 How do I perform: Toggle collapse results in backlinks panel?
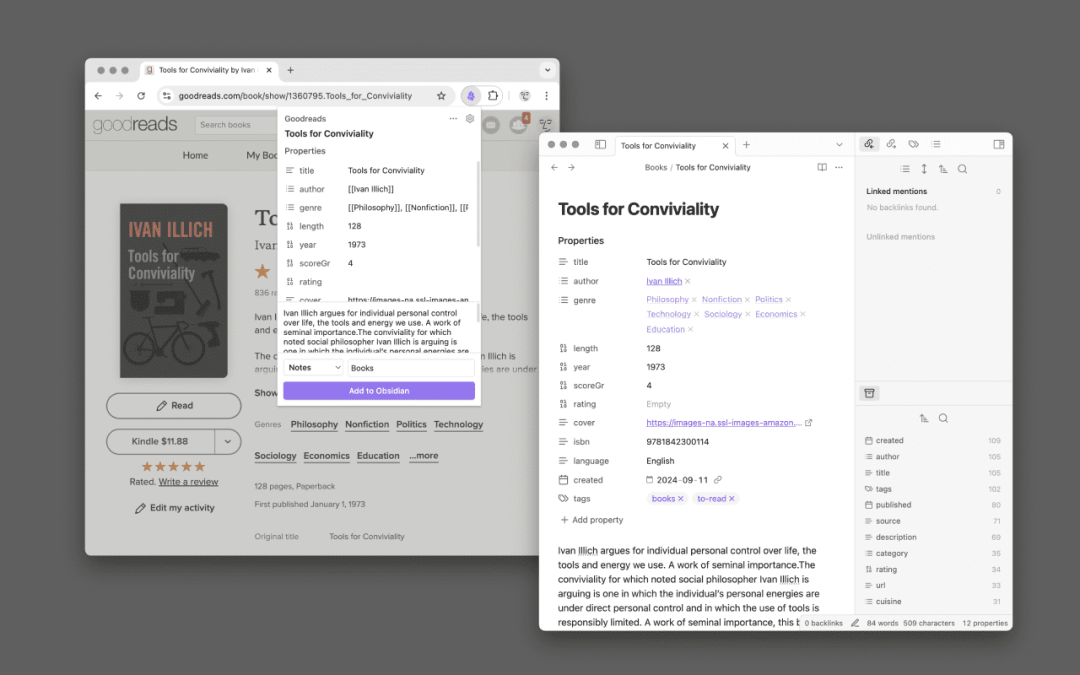[x=905, y=169]
